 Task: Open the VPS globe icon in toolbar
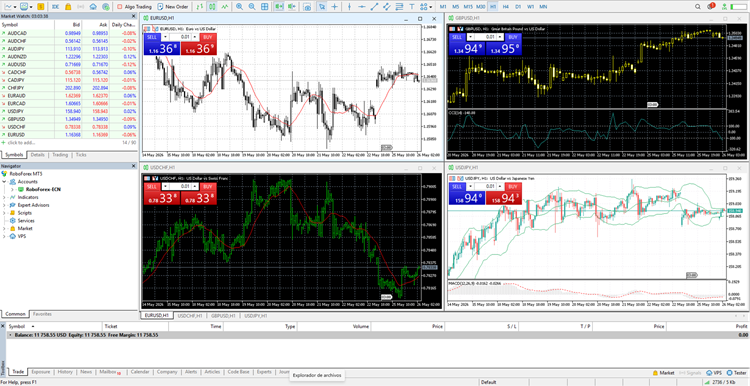click(x=106, y=7)
